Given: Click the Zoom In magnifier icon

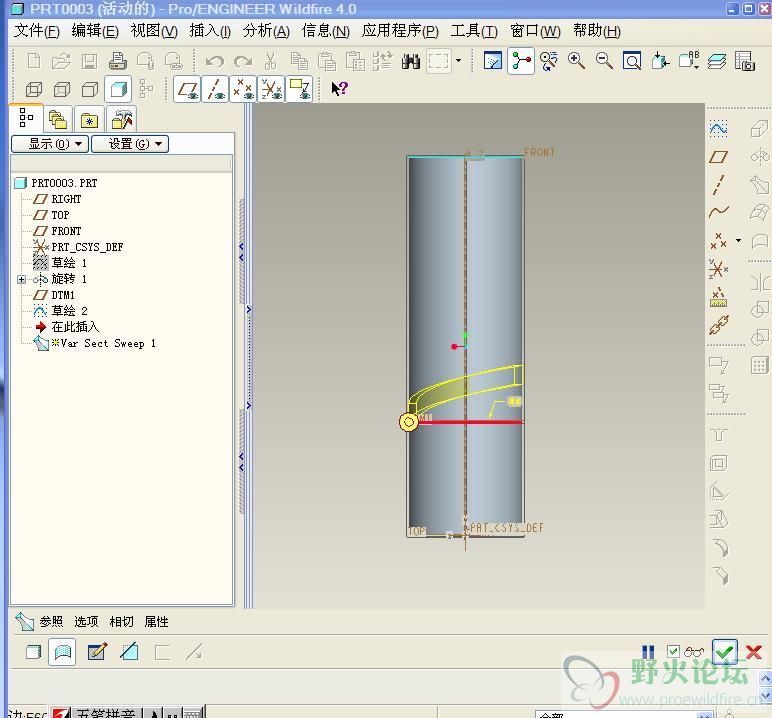Looking at the screenshot, I should click(576, 61).
